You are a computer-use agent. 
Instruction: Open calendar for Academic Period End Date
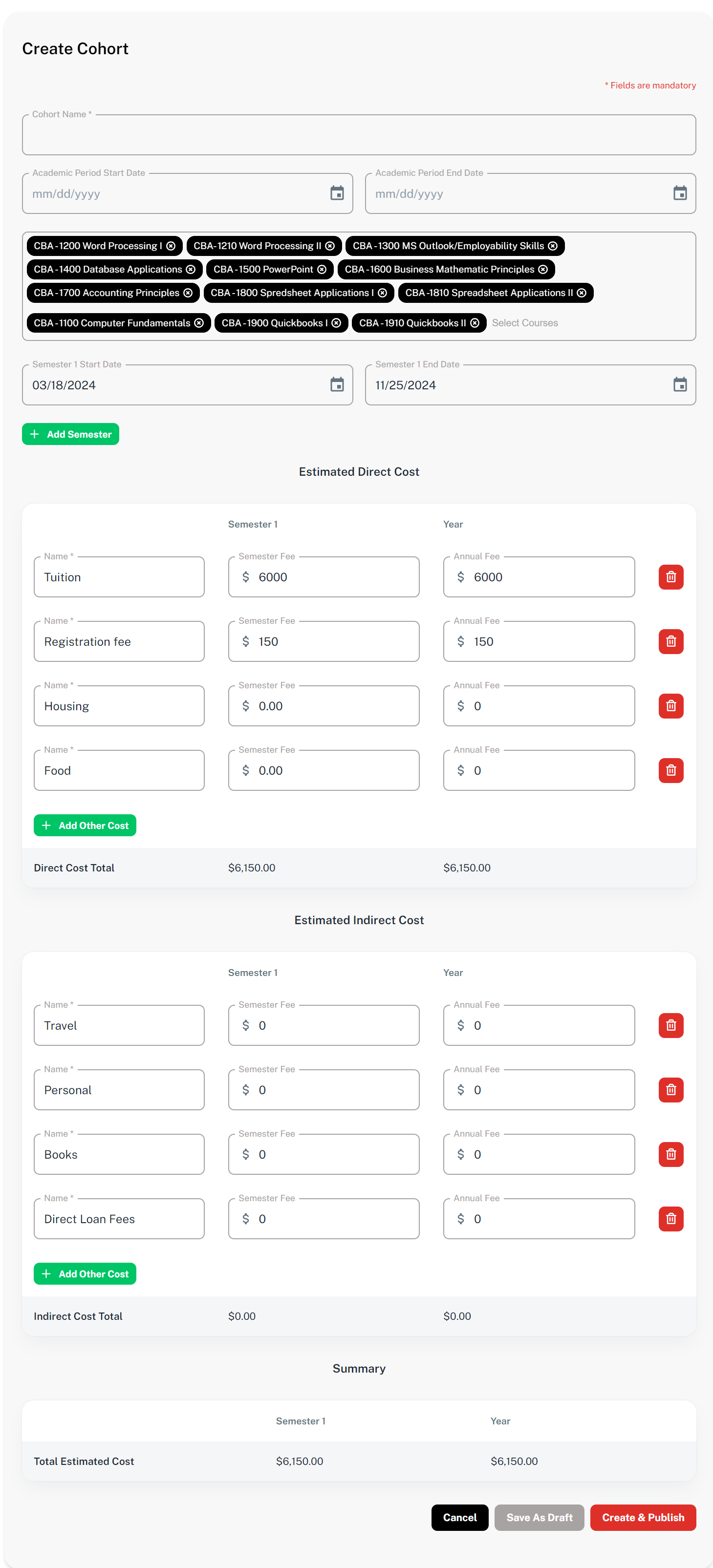point(679,193)
